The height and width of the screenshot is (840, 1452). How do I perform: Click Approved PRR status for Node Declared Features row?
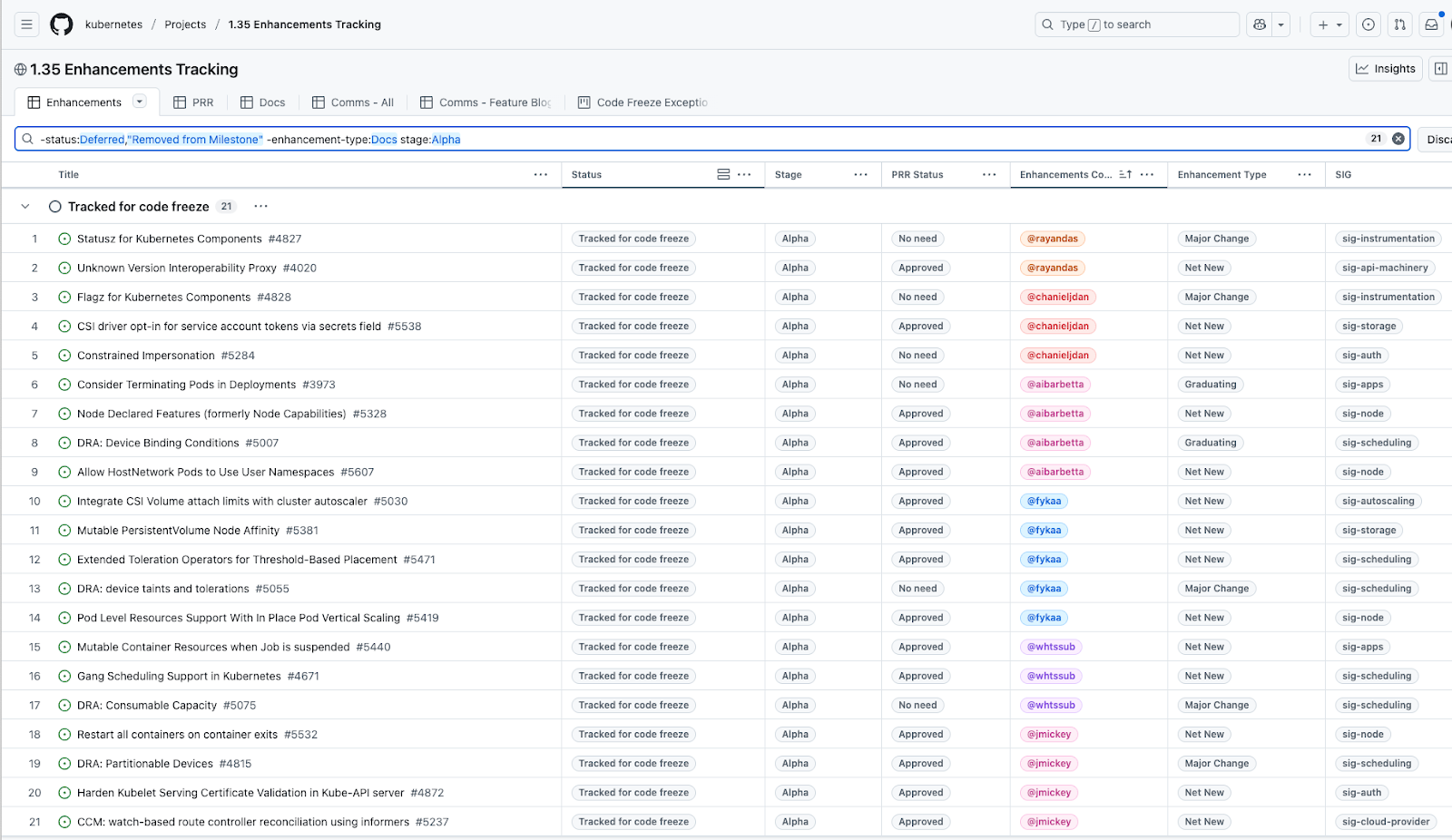[921, 414]
